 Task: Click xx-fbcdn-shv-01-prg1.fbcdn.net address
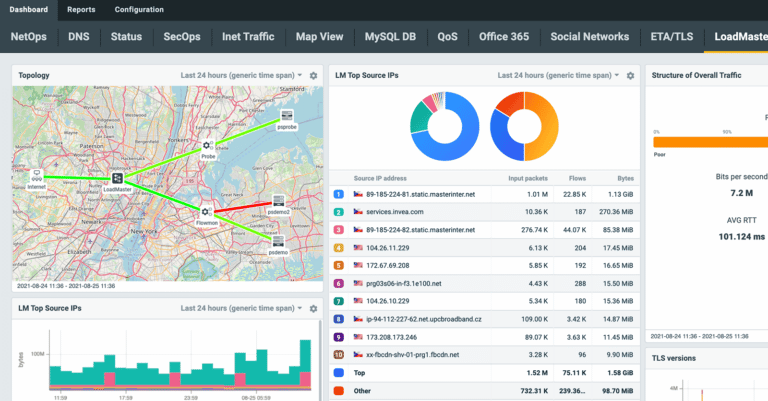pyautogui.click(x=413, y=354)
